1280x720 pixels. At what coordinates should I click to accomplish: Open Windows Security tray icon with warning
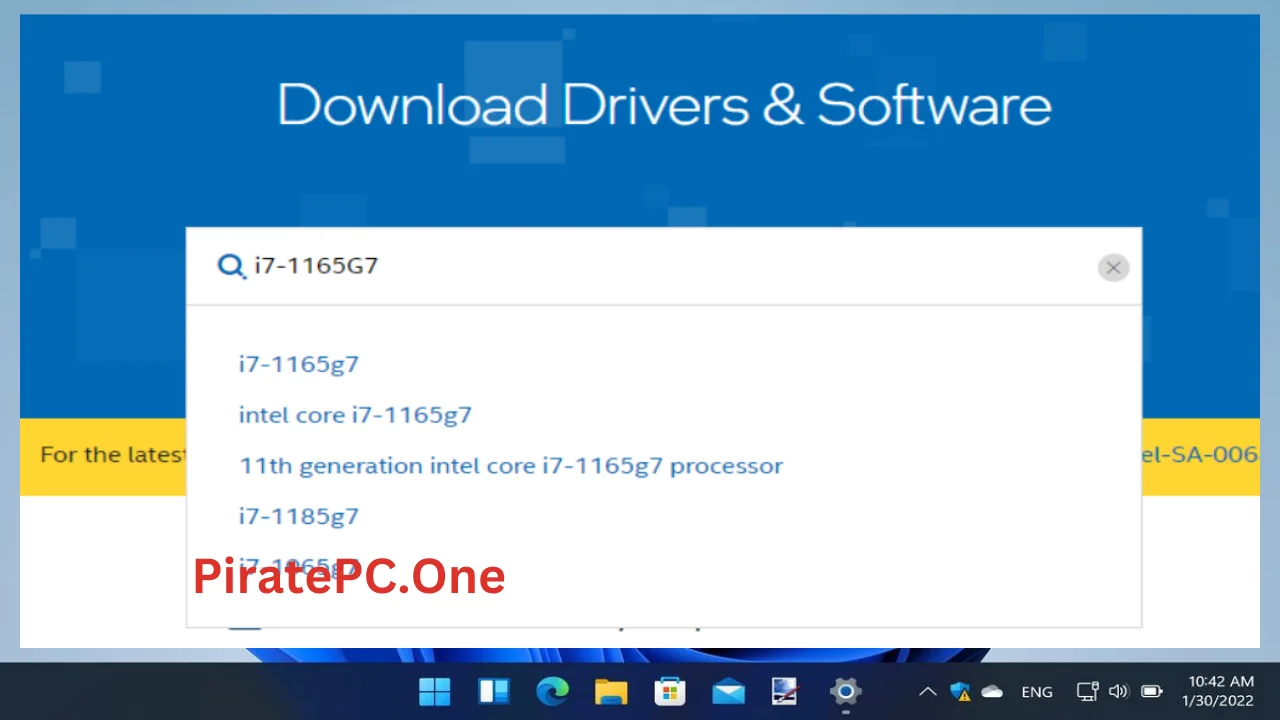coord(960,691)
